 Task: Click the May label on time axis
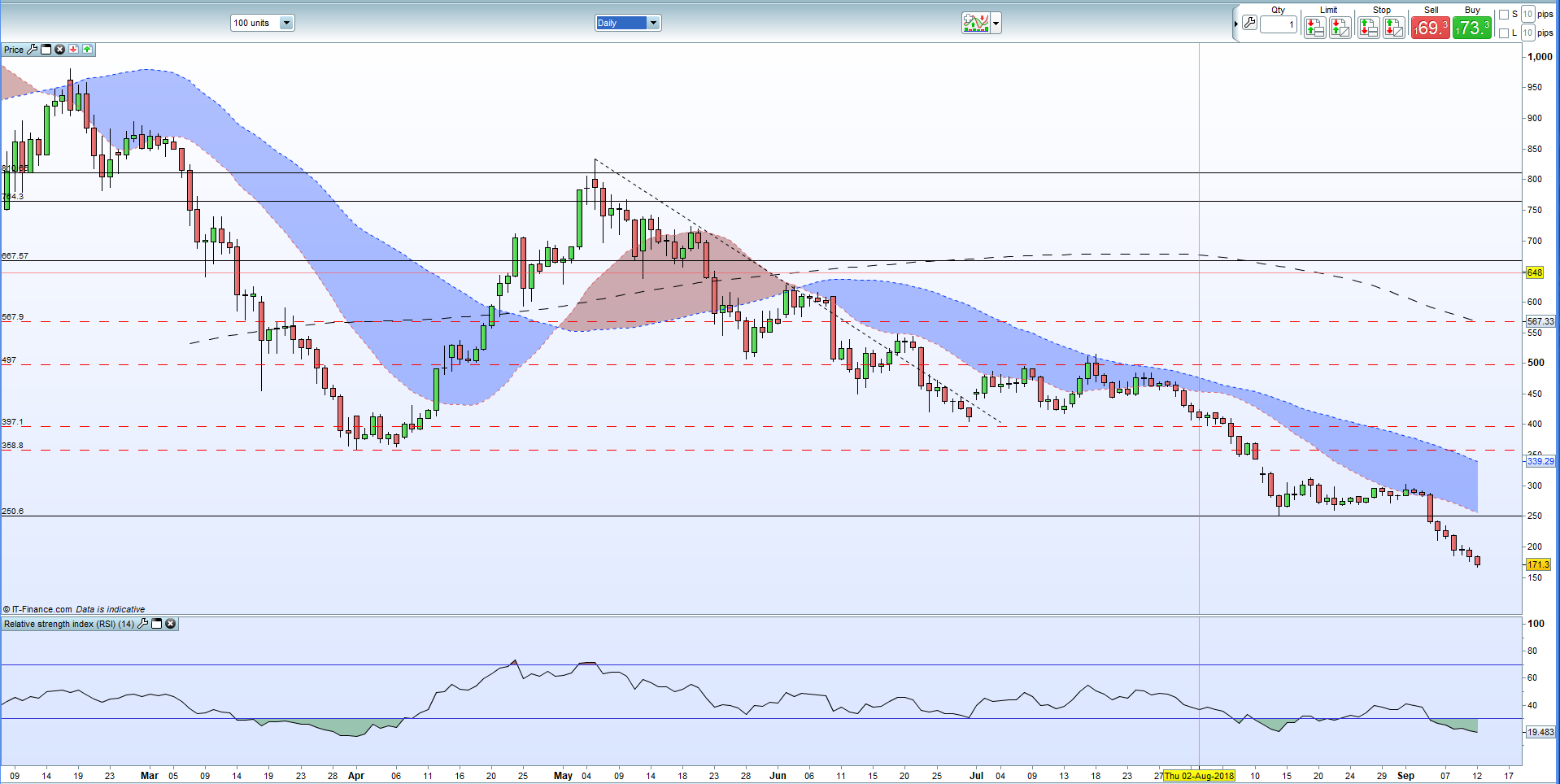(563, 776)
